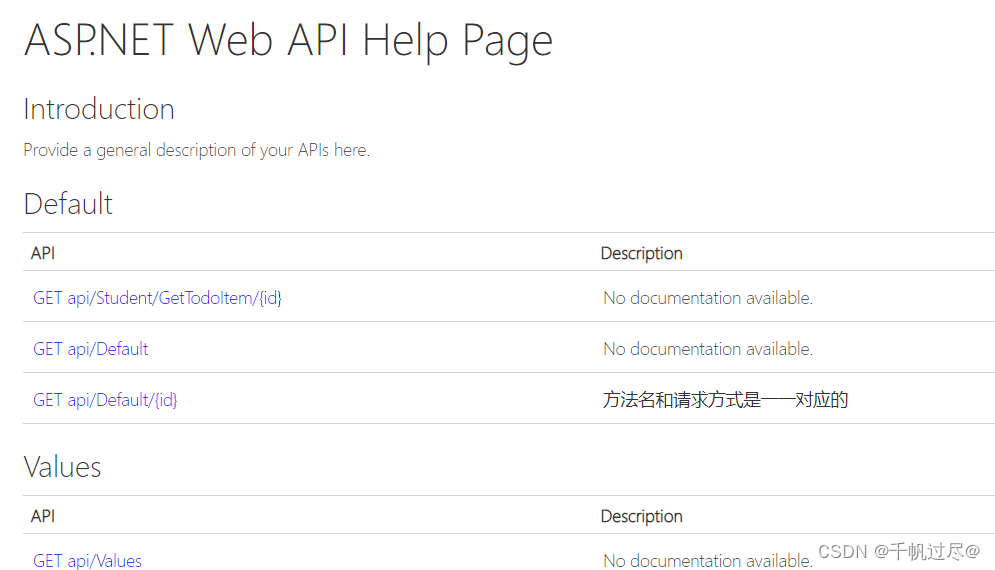995x570 pixels.
Task: Click the Introduction heading
Action: [99, 109]
